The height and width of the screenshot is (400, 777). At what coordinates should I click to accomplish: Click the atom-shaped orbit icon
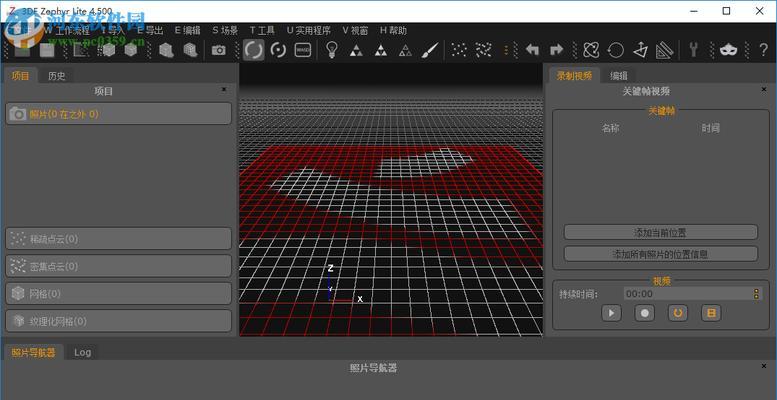pyautogui.click(x=591, y=50)
